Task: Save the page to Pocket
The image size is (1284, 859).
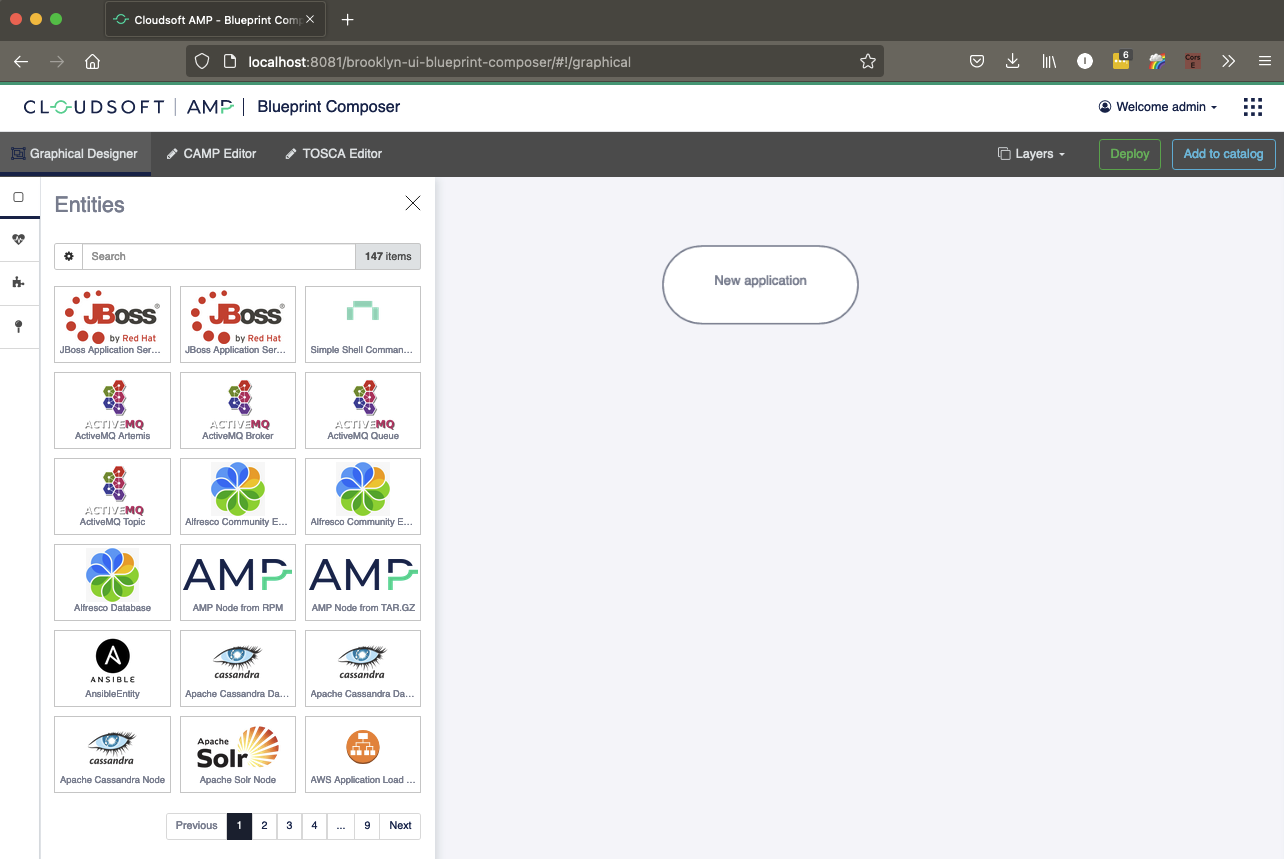Action: 977,61
